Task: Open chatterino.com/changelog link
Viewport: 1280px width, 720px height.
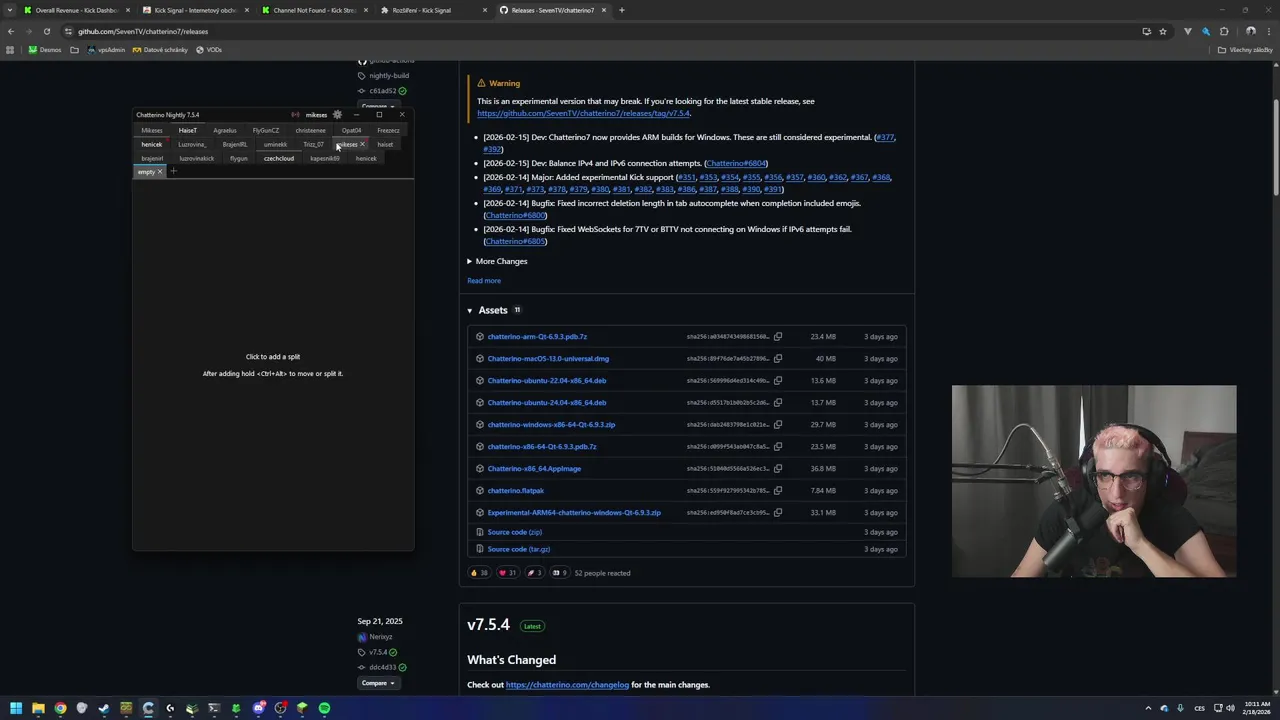Action: click(567, 685)
